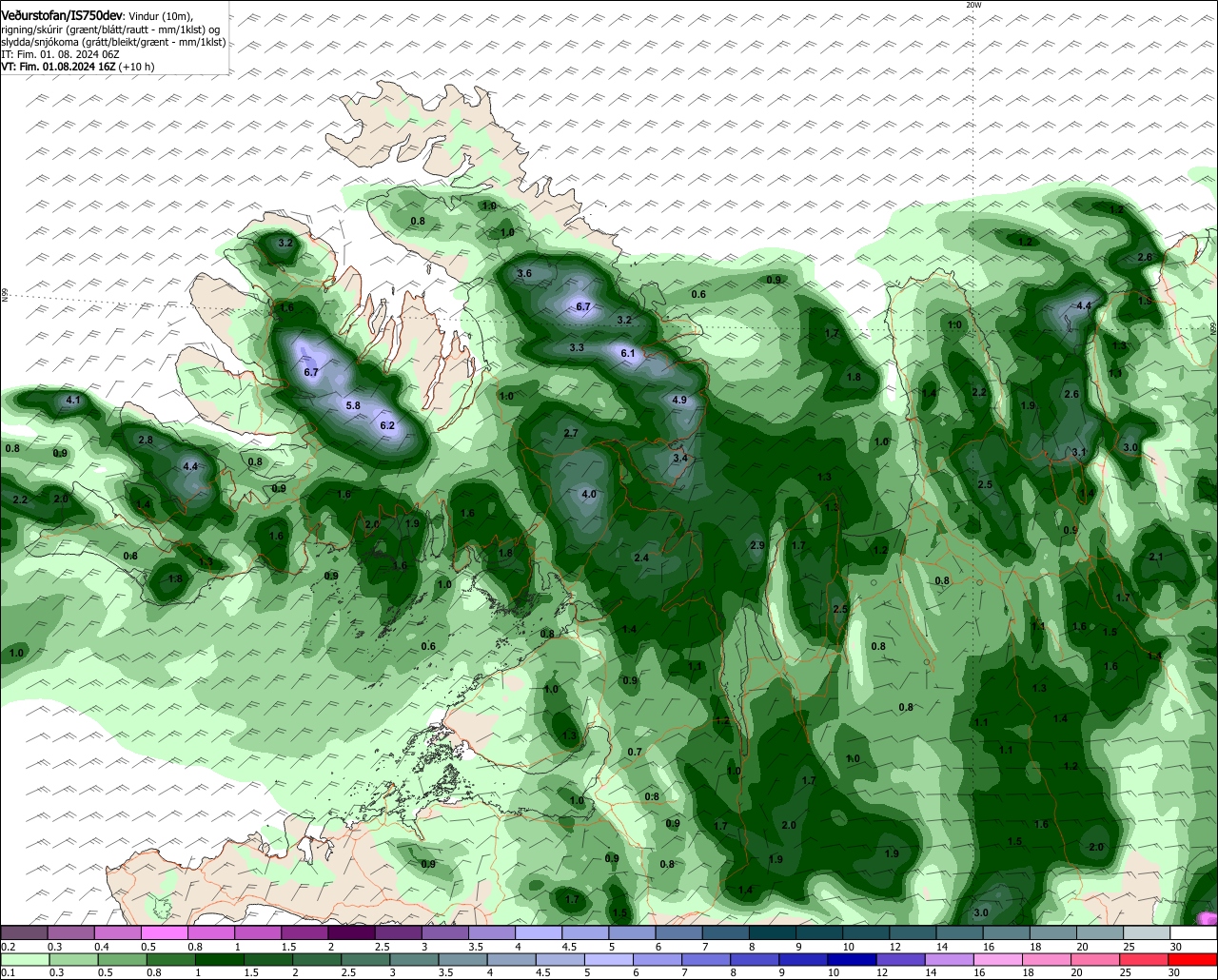
Task: Click the bright red 30 legend swatch
Action: 1194,960
